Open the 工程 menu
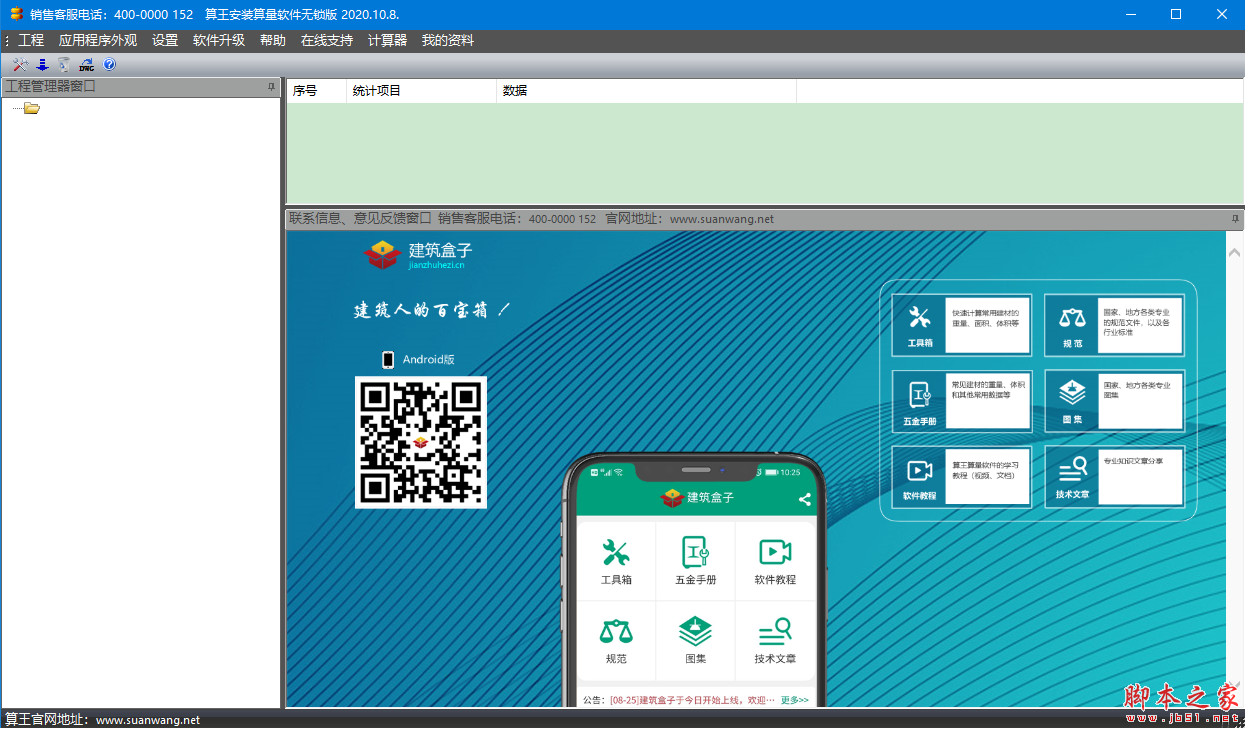Viewport: 1250px width, 729px height. [x=31, y=41]
